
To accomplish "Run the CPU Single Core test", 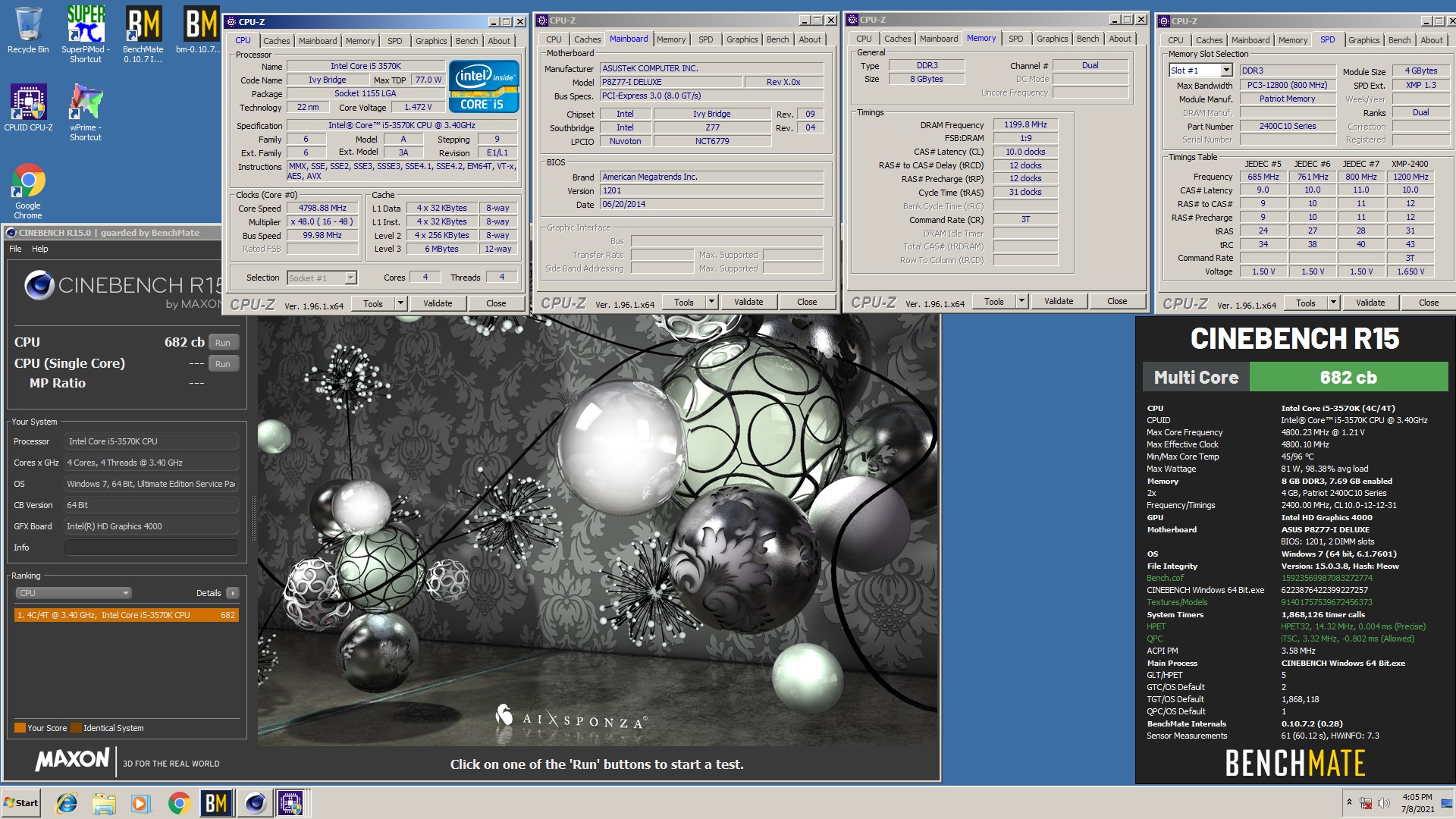I will point(223,364).
